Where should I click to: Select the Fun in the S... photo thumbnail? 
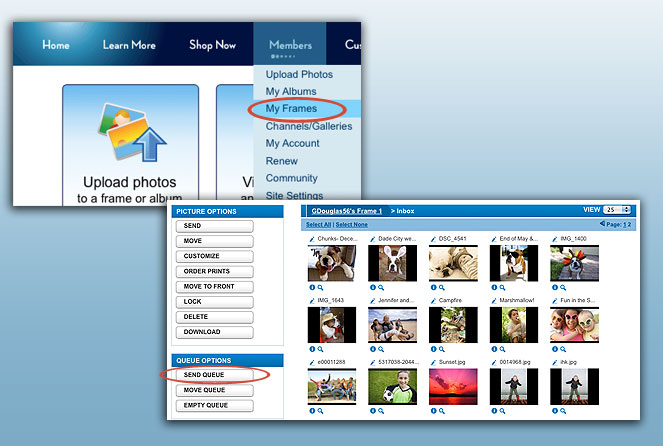(x=575, y=325)
